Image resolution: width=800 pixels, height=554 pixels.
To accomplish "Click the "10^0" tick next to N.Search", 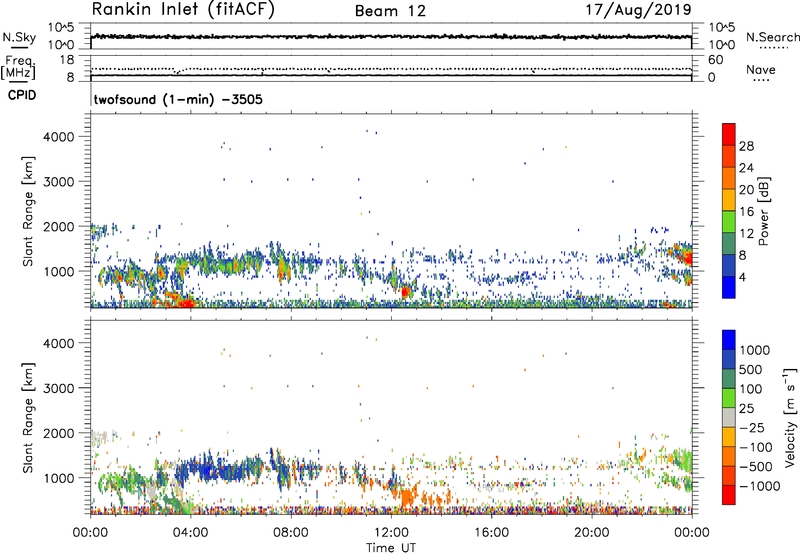I will tap(722, 45).
